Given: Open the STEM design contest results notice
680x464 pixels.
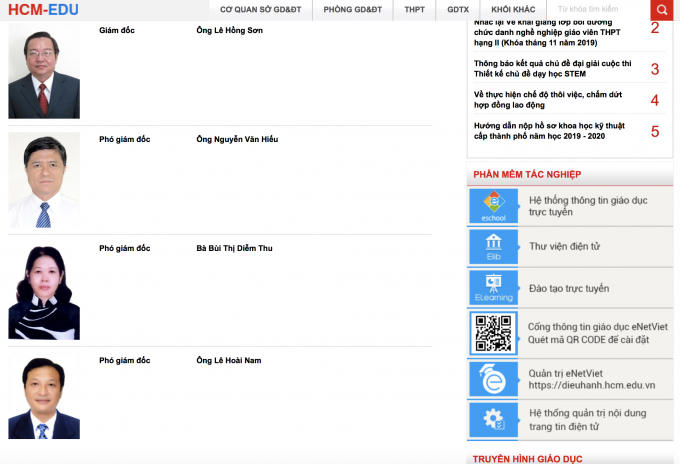Looking at the screenshot, I should point(552,68).
